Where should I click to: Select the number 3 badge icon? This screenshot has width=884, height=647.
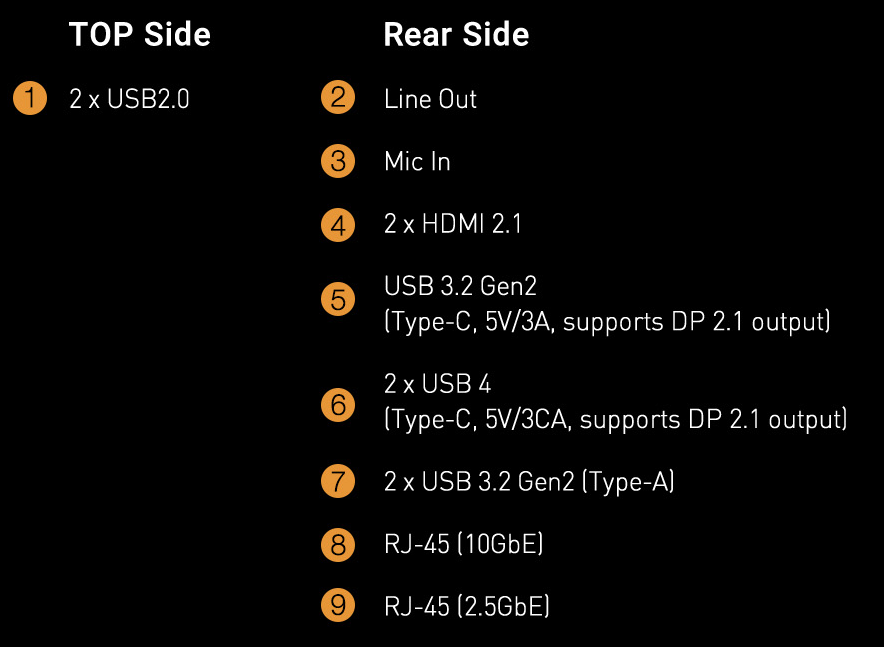click(338, 162)
